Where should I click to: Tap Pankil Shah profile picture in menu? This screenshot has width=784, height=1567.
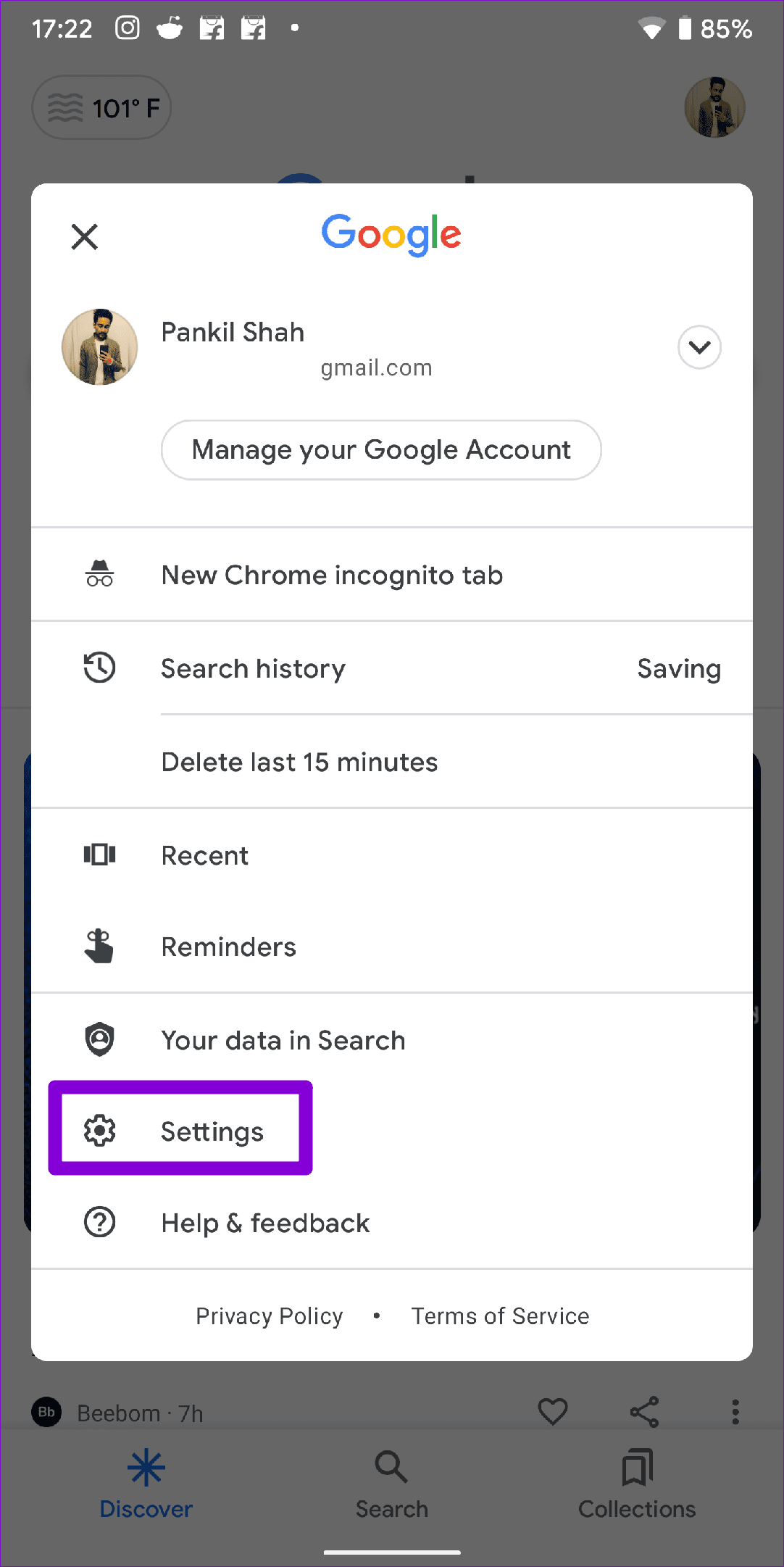click(100, 346)
